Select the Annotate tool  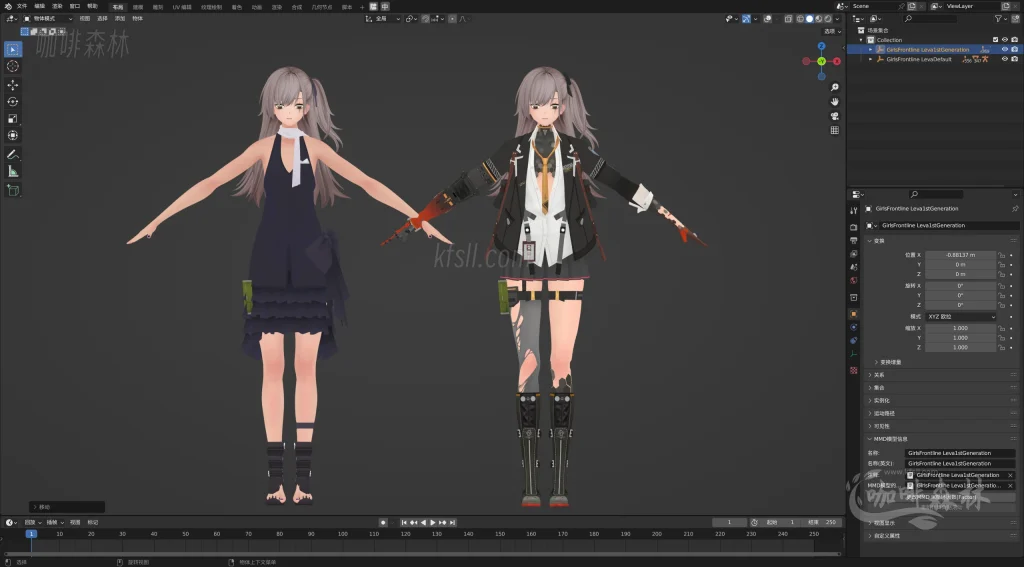[12, 155]
